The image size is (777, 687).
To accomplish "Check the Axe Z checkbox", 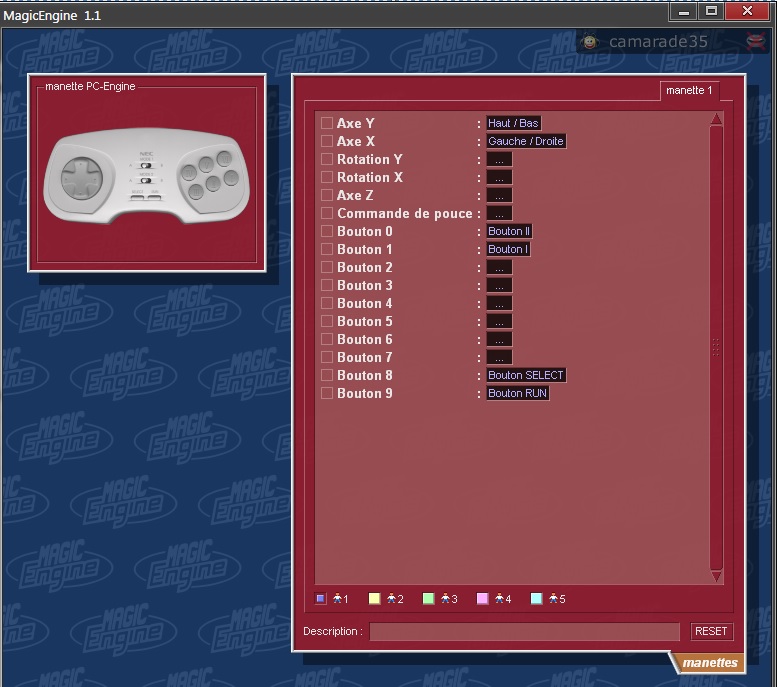I will coord(327,195).
